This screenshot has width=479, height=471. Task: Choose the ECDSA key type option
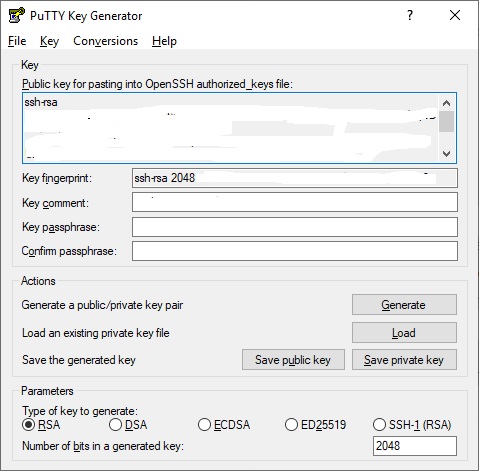point(224,425)
